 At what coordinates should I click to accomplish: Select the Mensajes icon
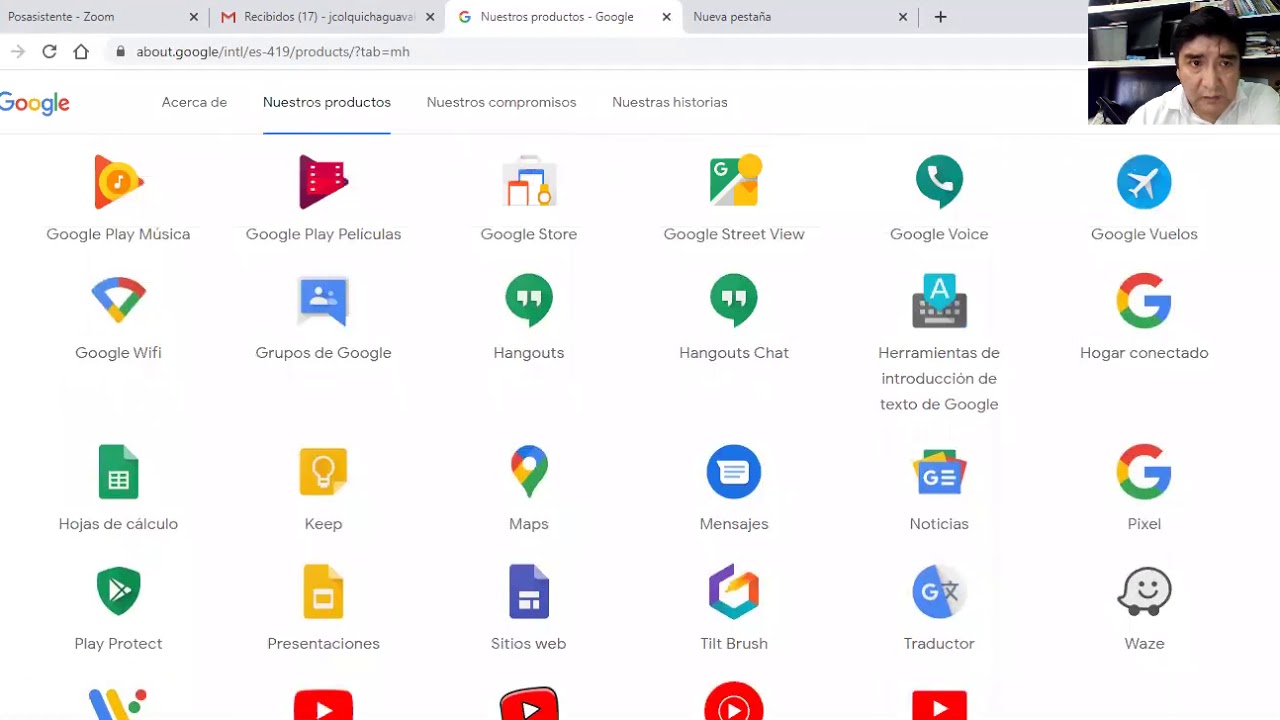point(734,472)
